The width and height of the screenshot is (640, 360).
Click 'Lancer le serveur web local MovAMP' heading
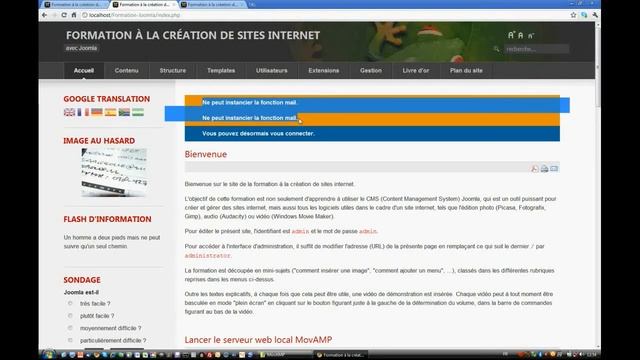(258, 340)
